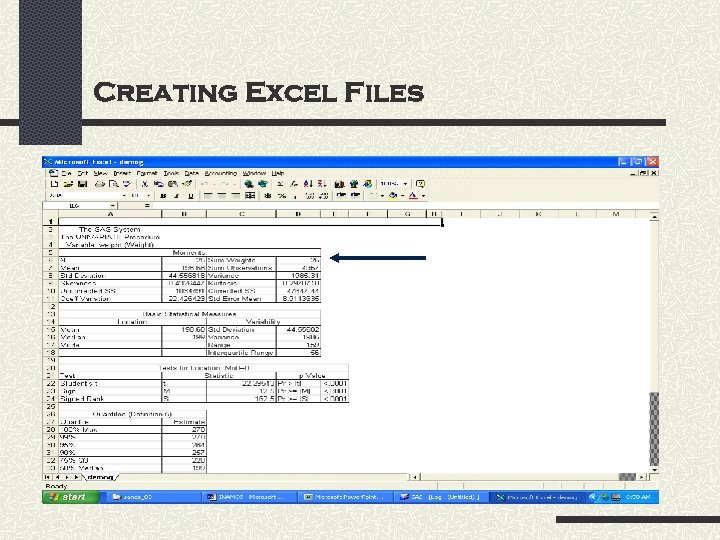Select column C header
The image size is (720, 540).
pyautogui.click(x=242, y=214)
